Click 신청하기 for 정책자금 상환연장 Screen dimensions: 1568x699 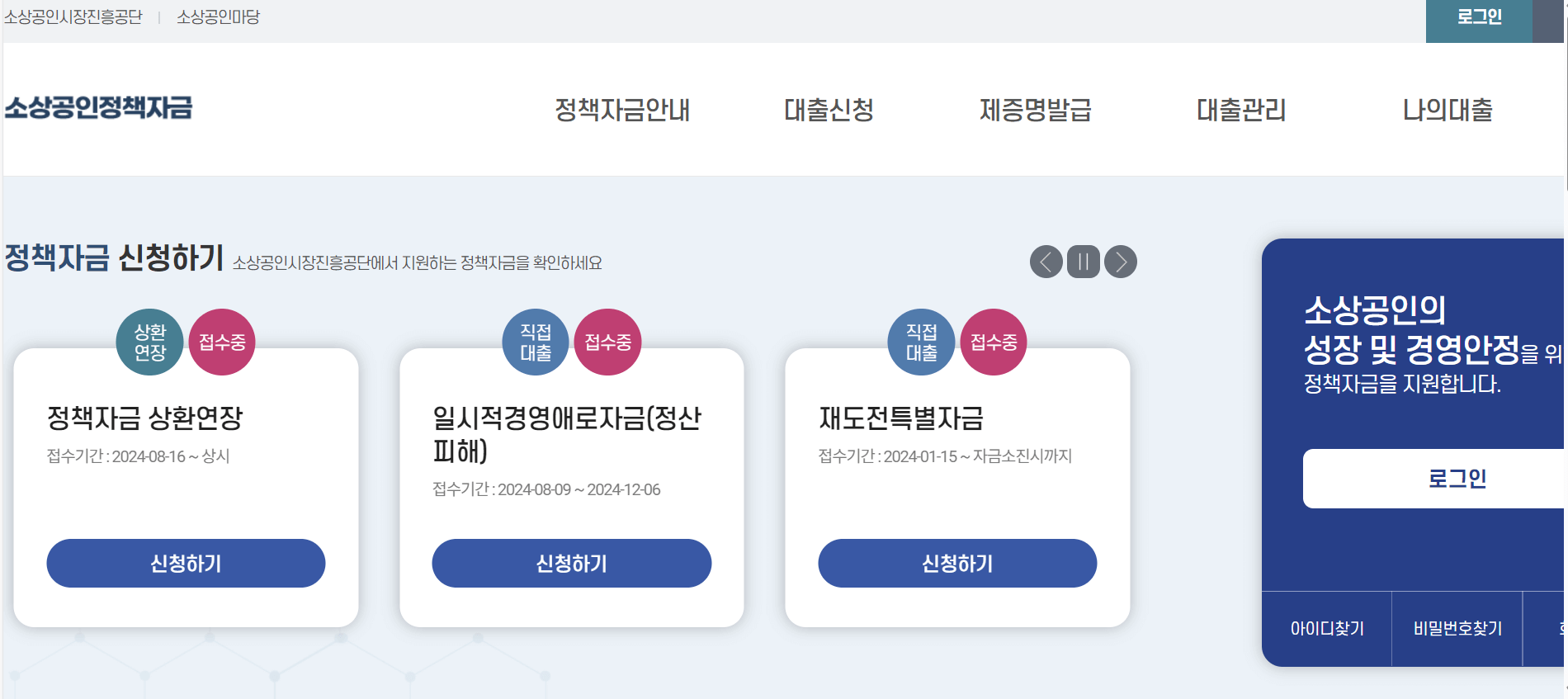tap(186, 564)
